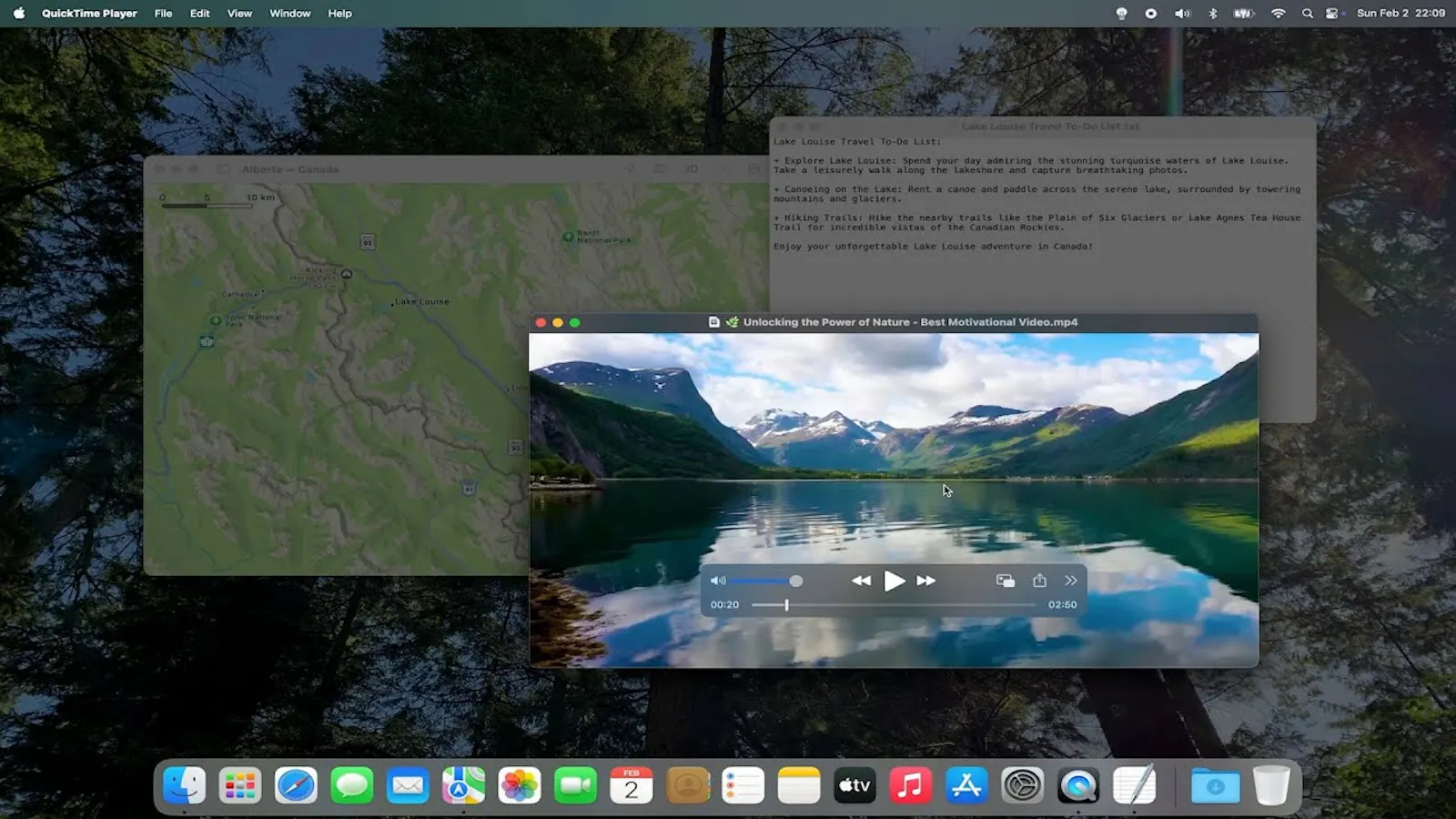The image size is (1456, 819).
Task: Click the video timeline playhead at 00:20
Action: coord(787,604)
